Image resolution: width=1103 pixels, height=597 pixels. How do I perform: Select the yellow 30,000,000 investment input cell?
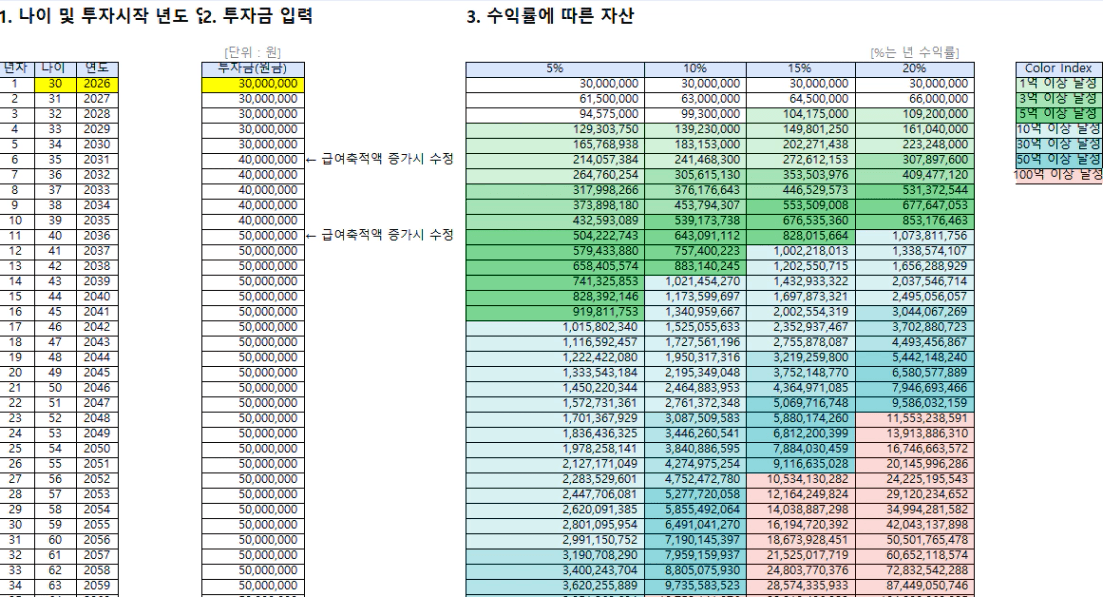pos(253,84)
